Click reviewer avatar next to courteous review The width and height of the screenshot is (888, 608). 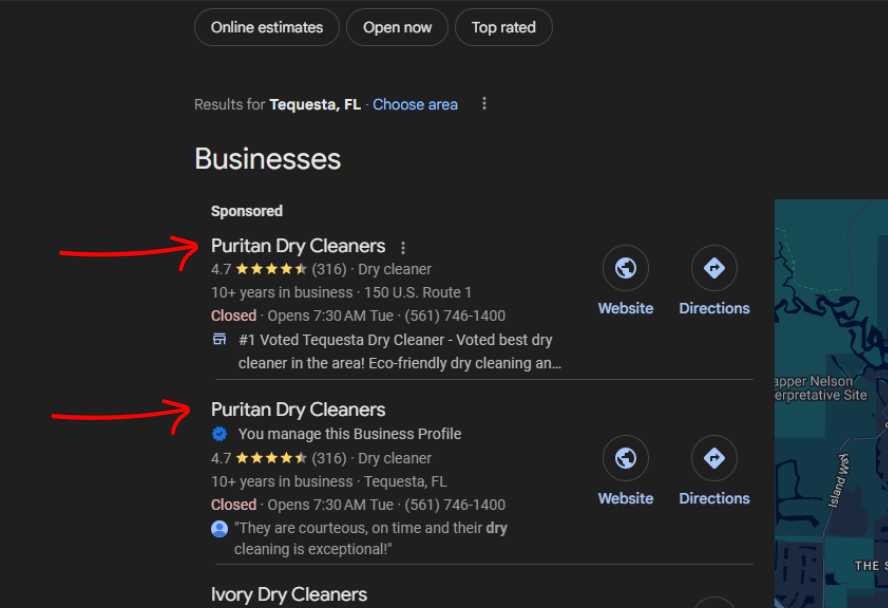point(220,528)
